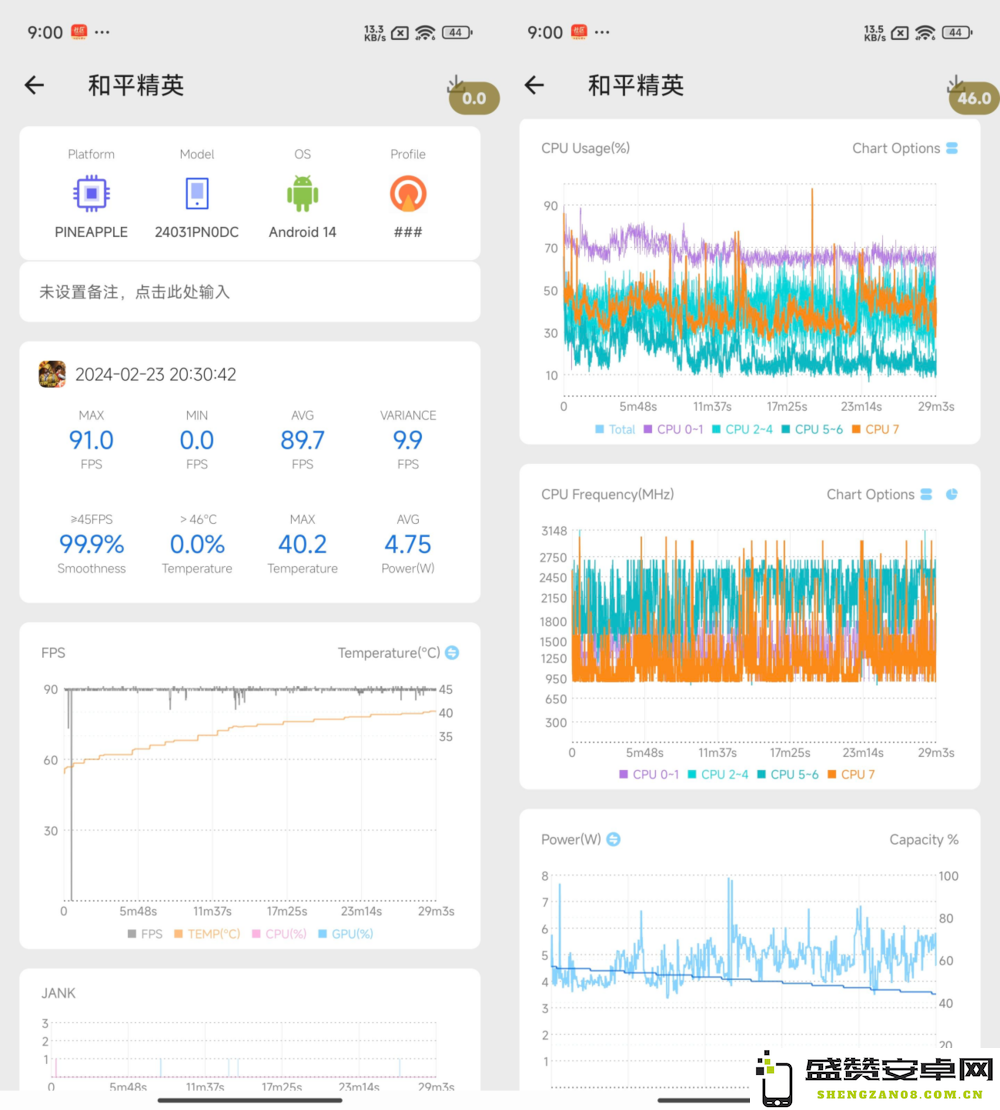Toggle CPU 7 in the CPU Frequency legend
Viewport: 1000px width, 1110px height.
click(x=851, y=774)
